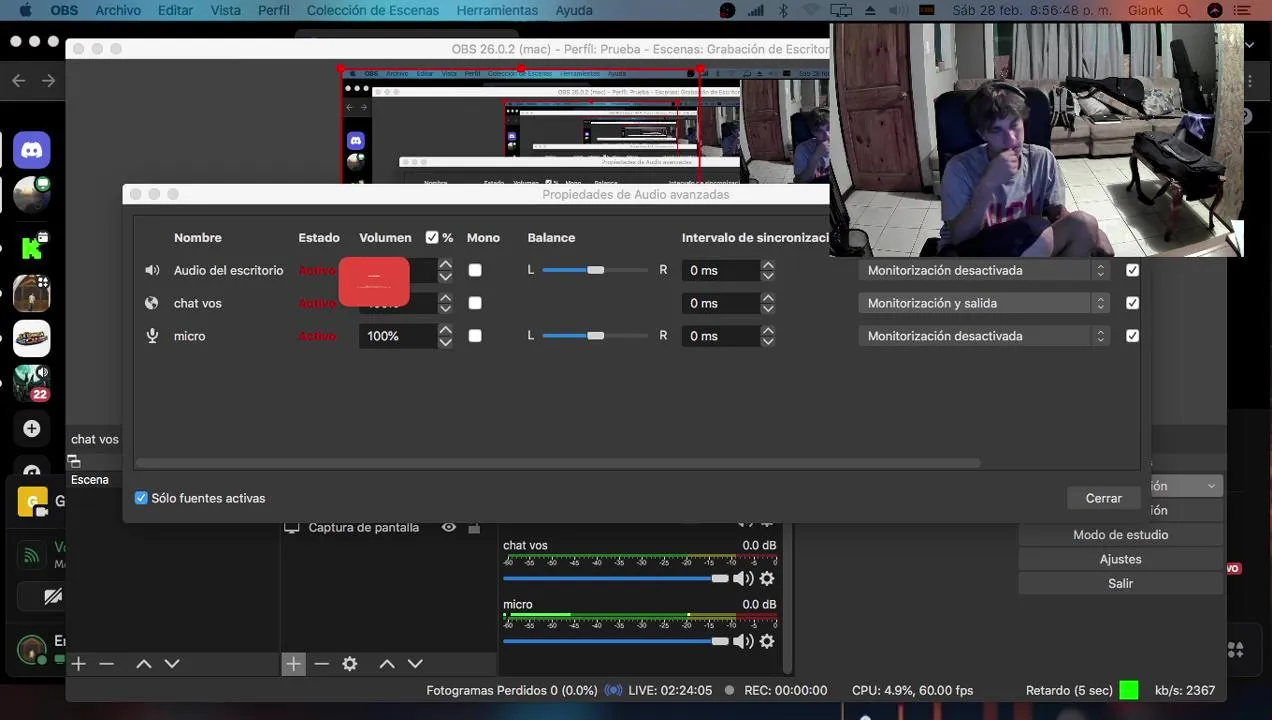Open the Perfil menu
The image size is (1272, 720).
(274, 10)
